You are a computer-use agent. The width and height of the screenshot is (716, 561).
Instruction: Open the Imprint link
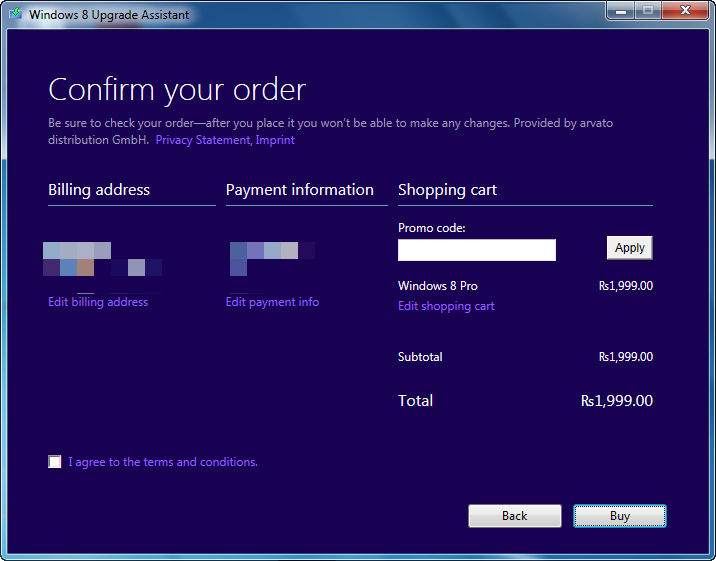click(275, 140)
